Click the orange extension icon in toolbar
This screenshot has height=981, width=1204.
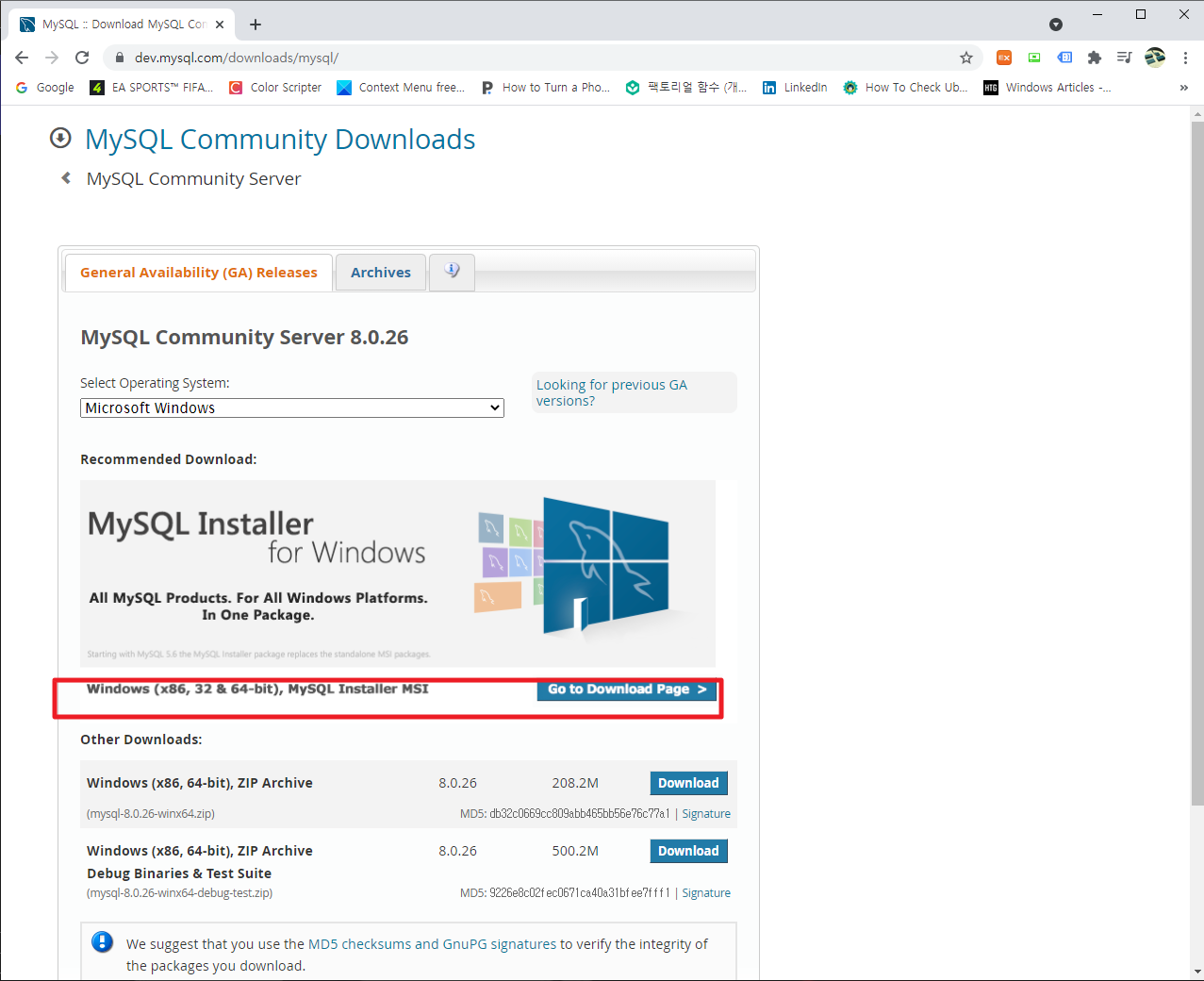[1004, 58]
